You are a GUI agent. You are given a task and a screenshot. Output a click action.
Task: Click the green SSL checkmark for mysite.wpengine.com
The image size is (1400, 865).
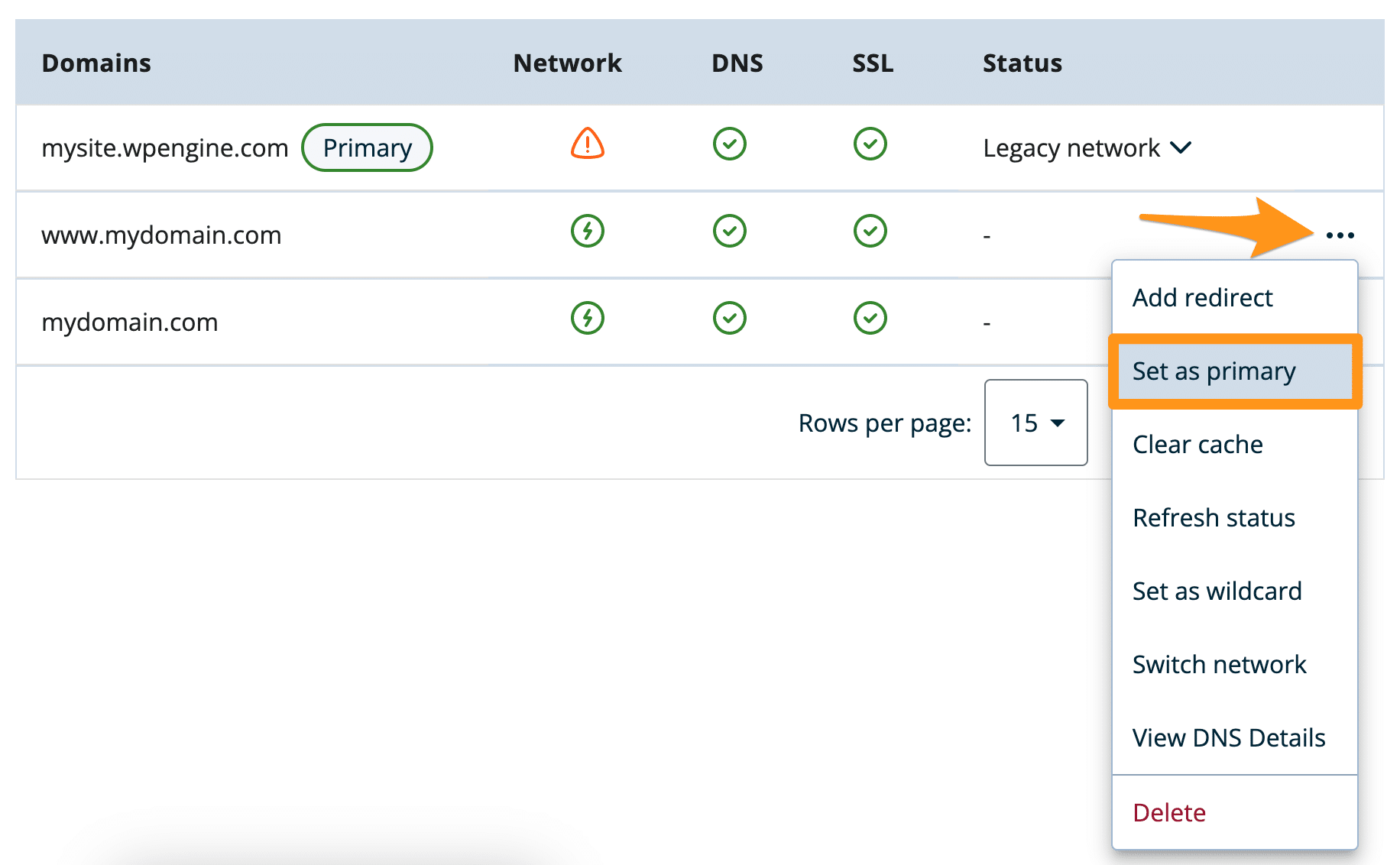tap(870, 144)
